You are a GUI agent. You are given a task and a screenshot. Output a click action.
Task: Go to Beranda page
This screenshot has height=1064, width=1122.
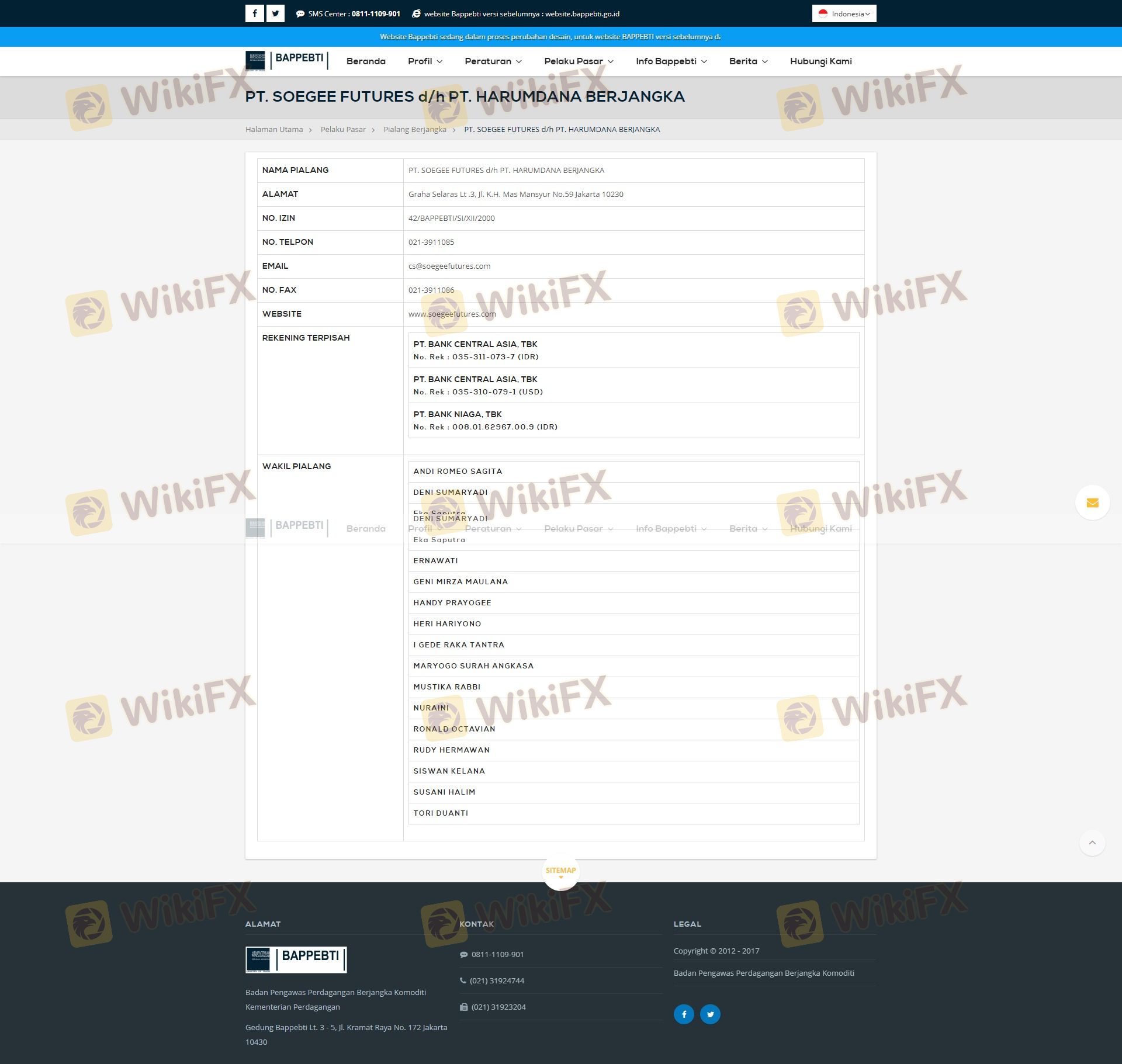point(366,61)
